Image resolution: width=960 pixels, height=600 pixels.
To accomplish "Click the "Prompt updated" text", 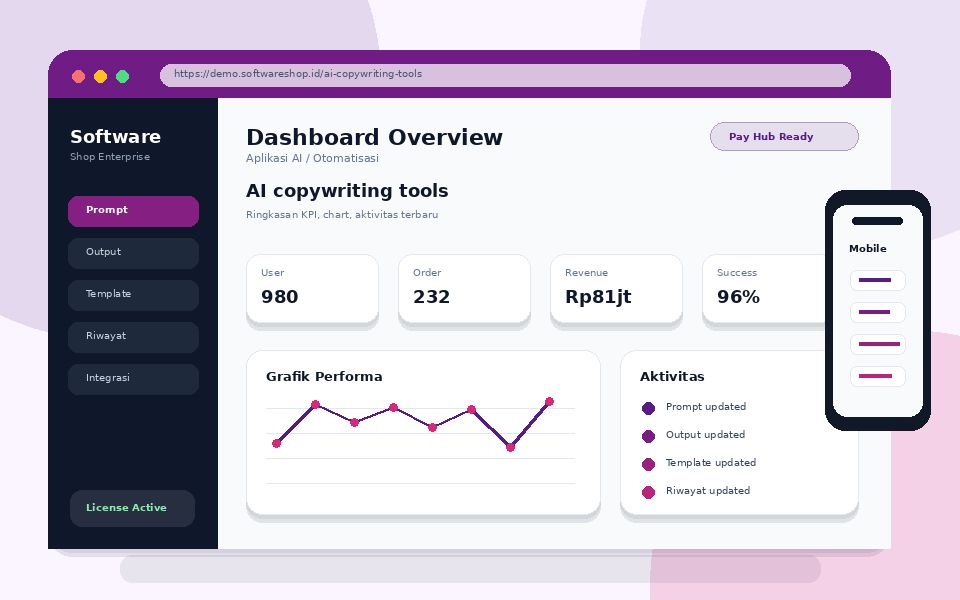I will pos(706,407).
